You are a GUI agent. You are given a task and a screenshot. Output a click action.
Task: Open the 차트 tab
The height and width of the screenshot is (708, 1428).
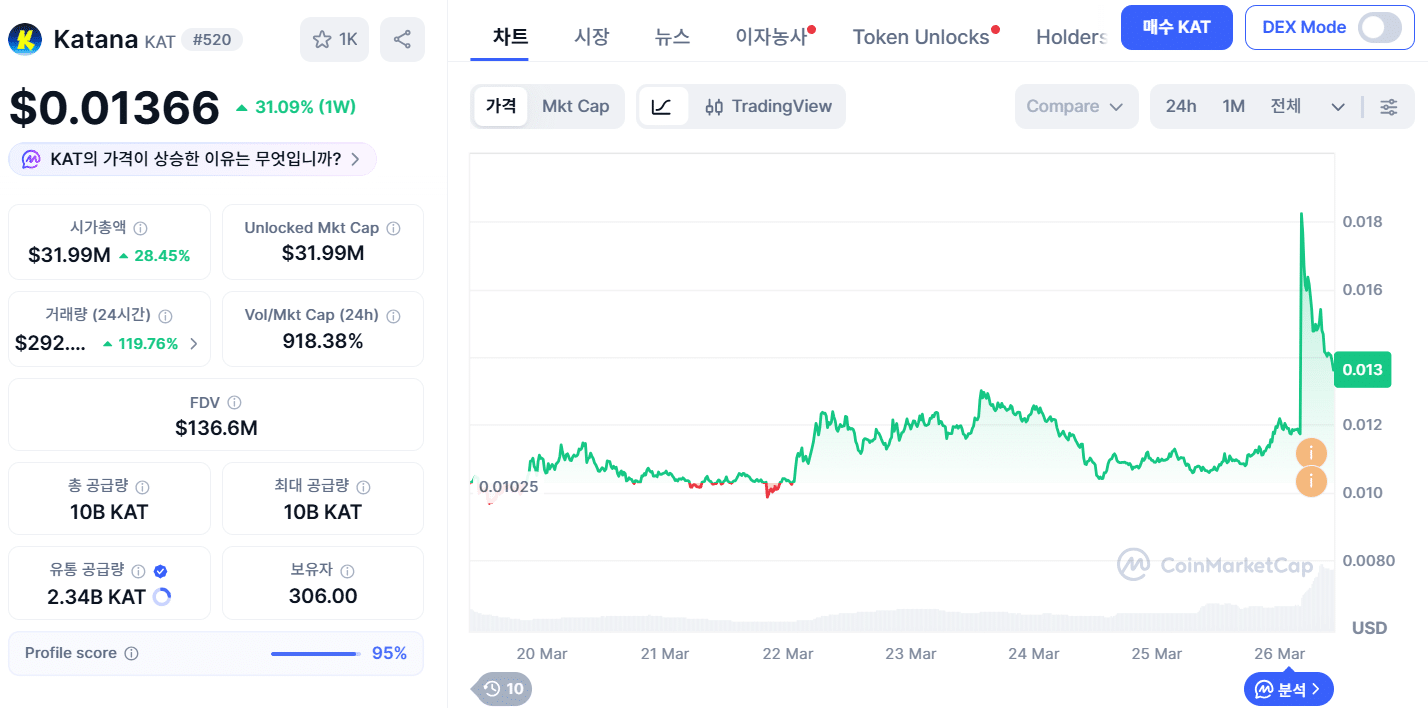510,37
